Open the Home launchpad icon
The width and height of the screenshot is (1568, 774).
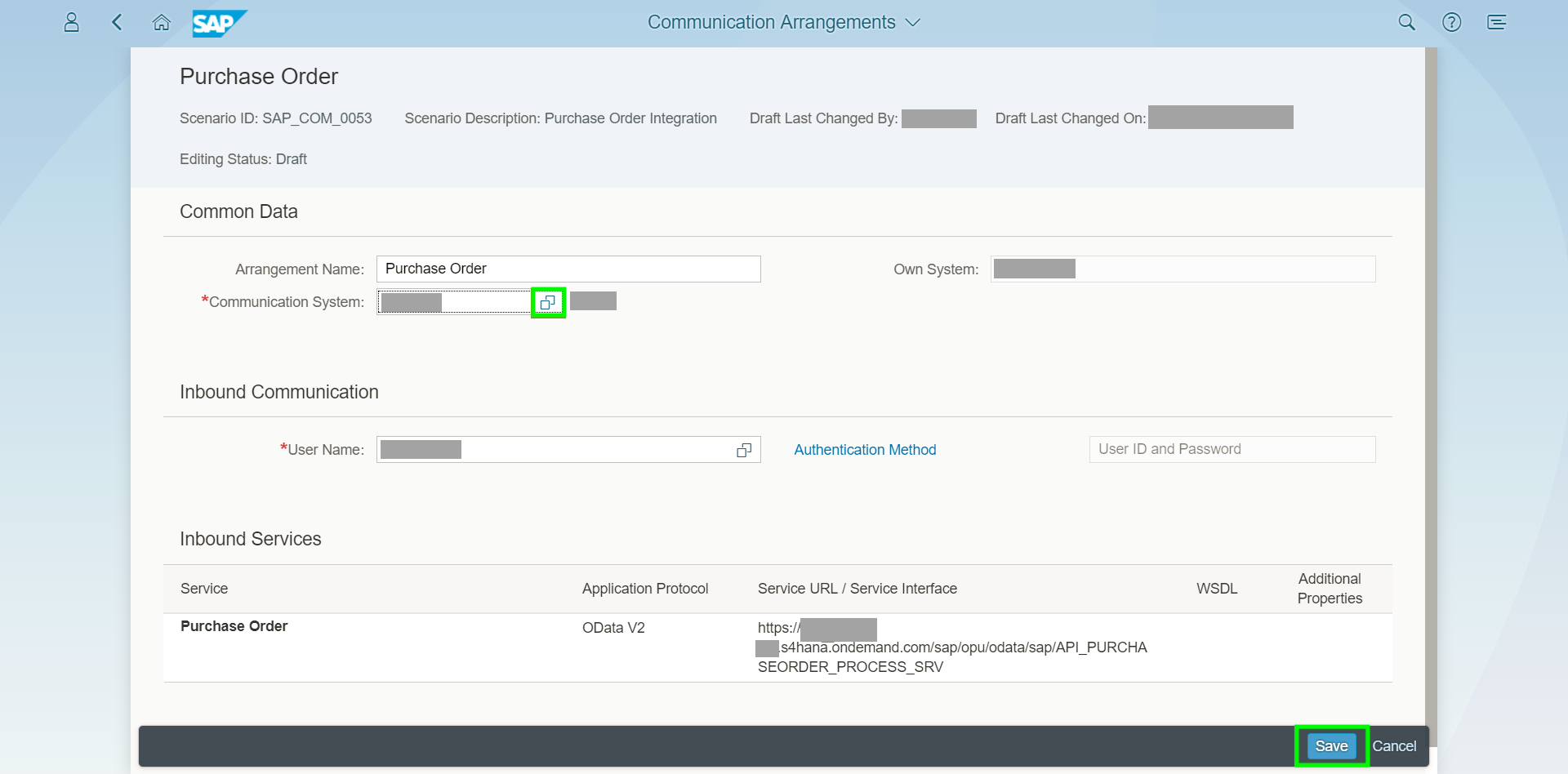coord(162,22)
